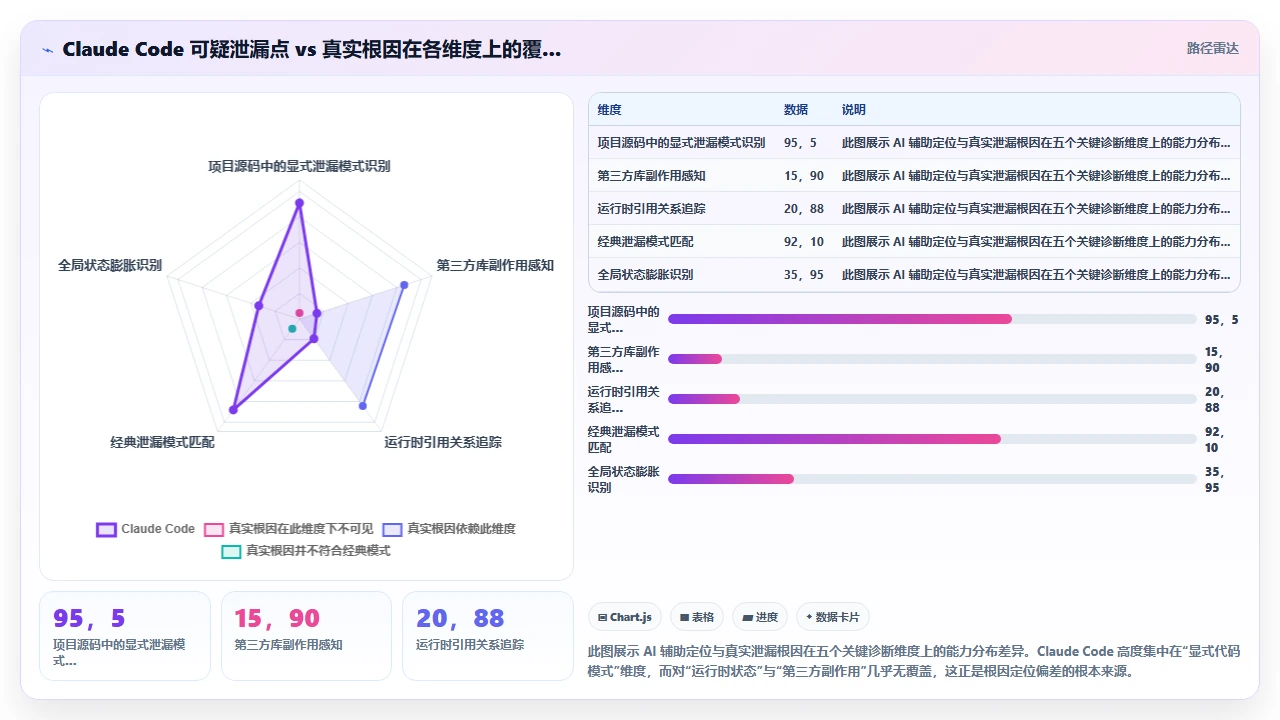Click the radar axis label 全局状态膨胀识别

click(x=110, y=265)
